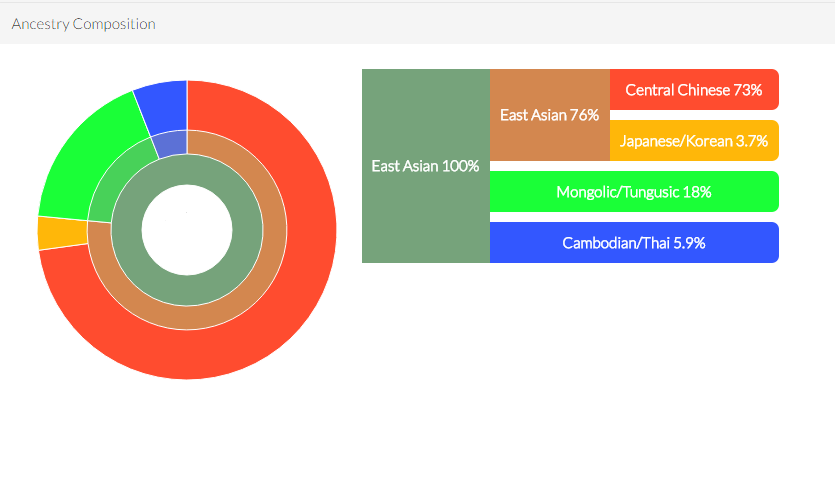This screenshot has width=835, height=480.
Task: Click the pale blue middle ring segment
Action: click(171, 144)
